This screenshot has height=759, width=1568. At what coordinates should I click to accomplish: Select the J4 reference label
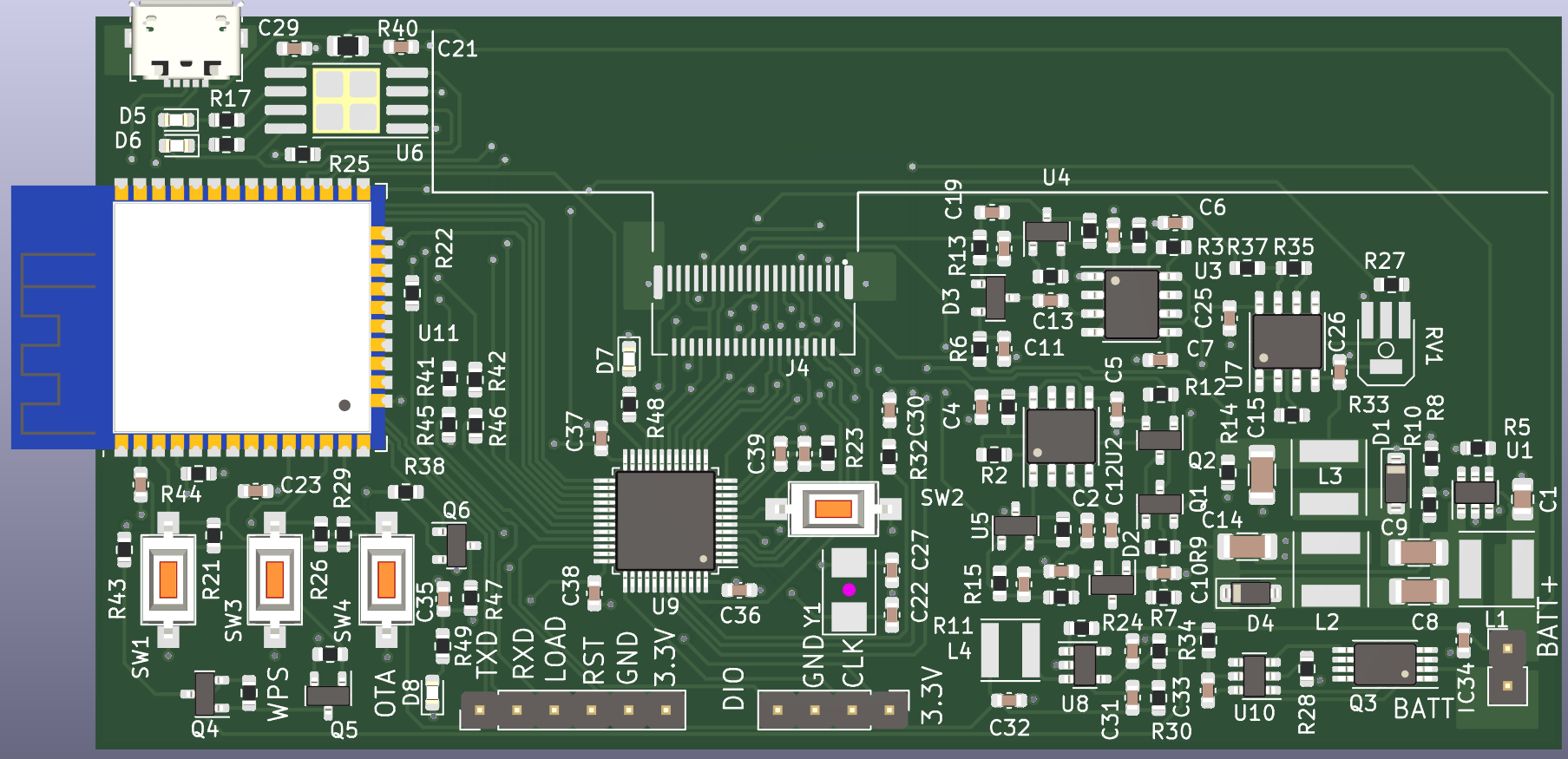point(797,368)
